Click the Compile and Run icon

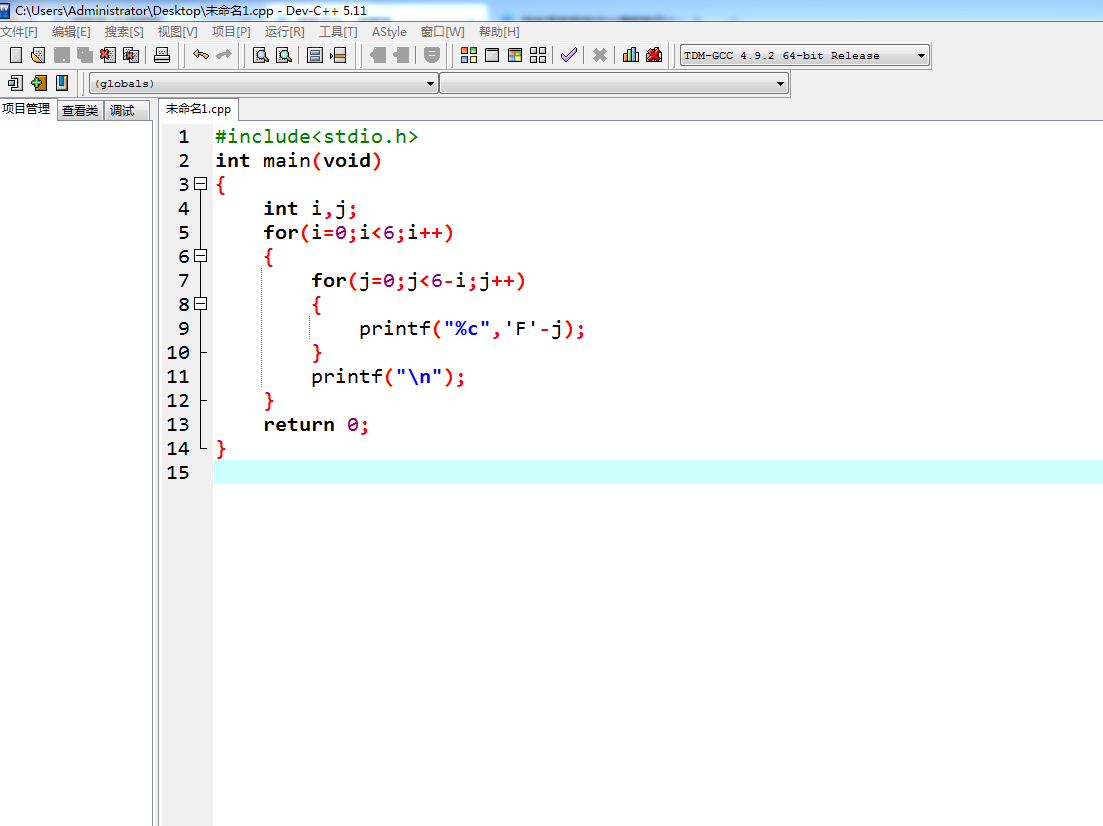click(515, 55)
